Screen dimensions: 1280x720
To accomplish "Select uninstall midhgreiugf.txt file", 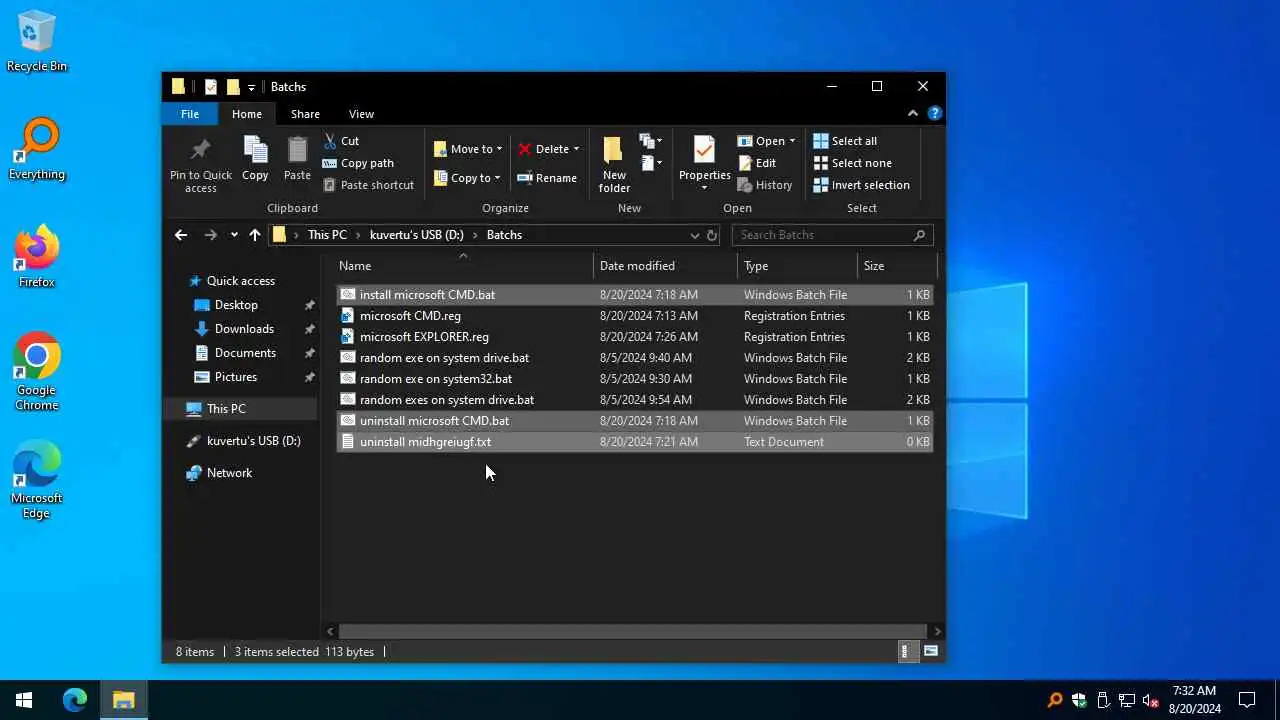I will click(x=635, y=442).
